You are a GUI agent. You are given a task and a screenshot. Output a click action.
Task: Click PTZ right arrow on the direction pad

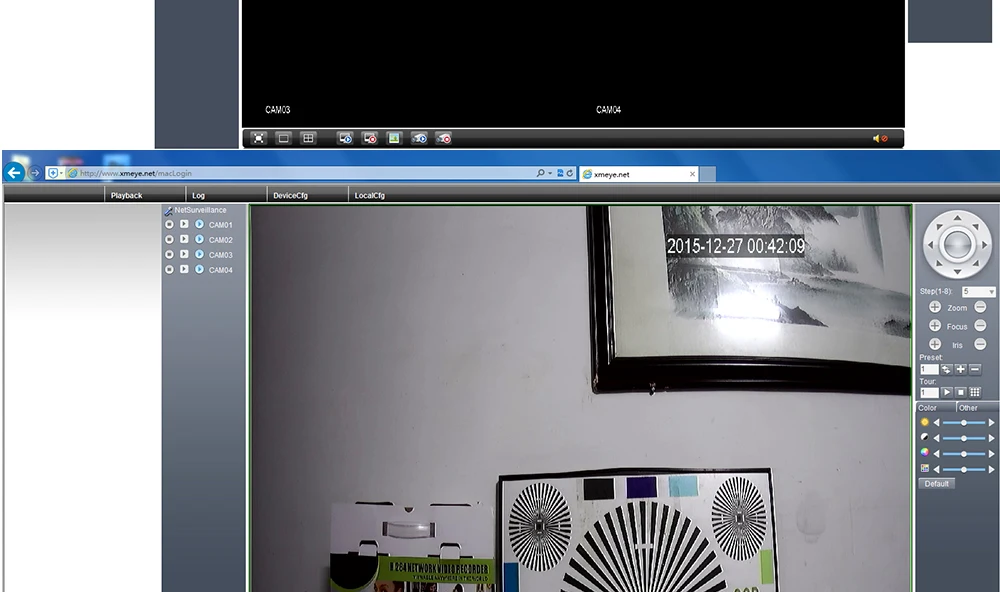984,244
